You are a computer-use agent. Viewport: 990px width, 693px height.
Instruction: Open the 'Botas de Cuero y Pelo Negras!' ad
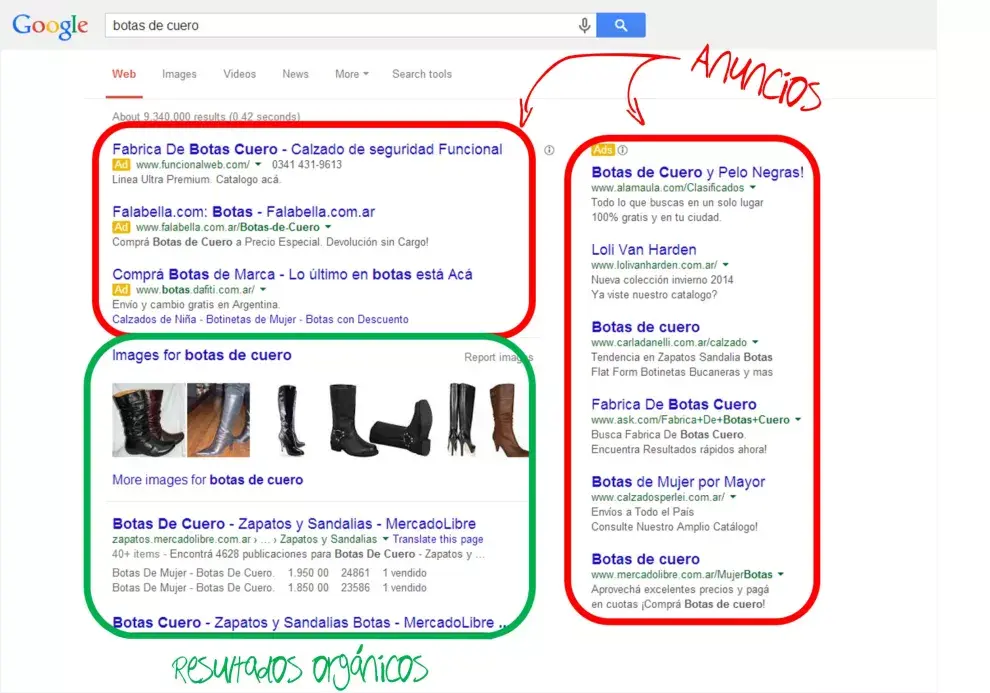click(698, 172)
